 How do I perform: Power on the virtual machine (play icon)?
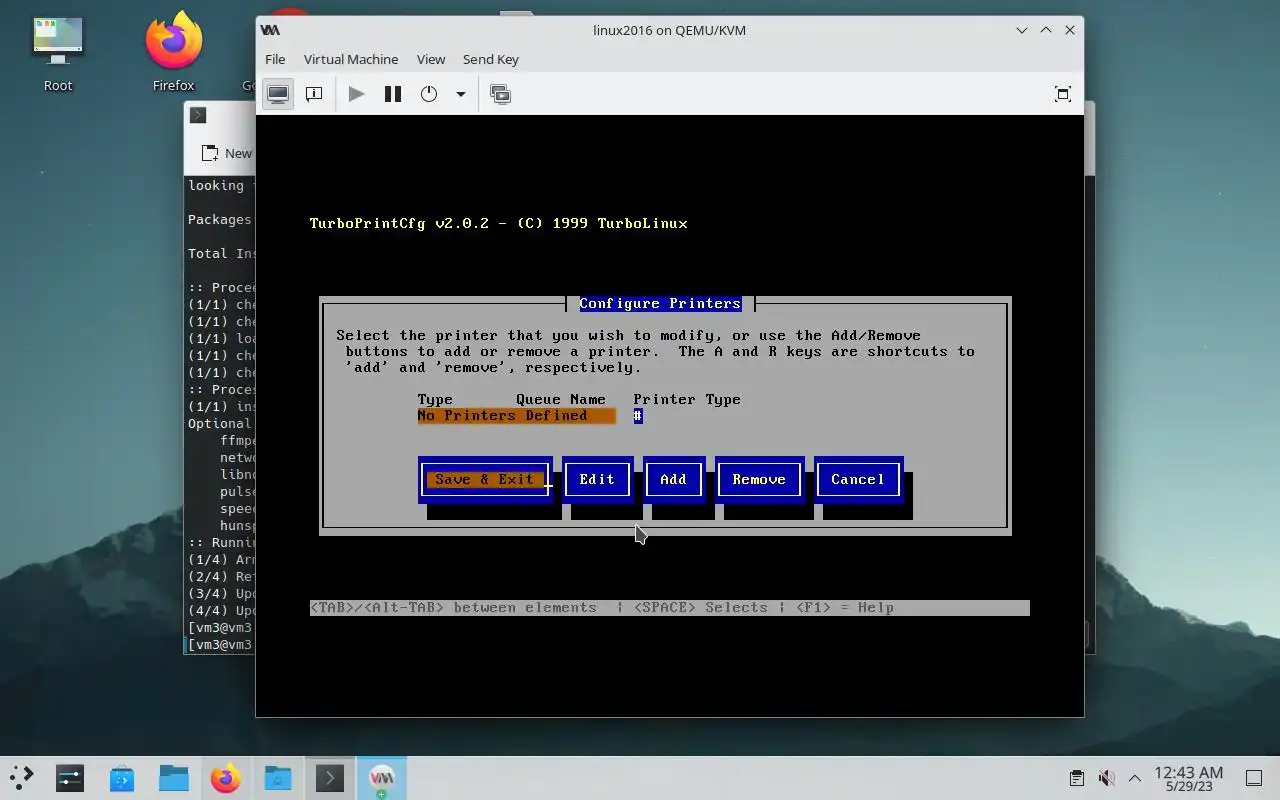(356, 94)
